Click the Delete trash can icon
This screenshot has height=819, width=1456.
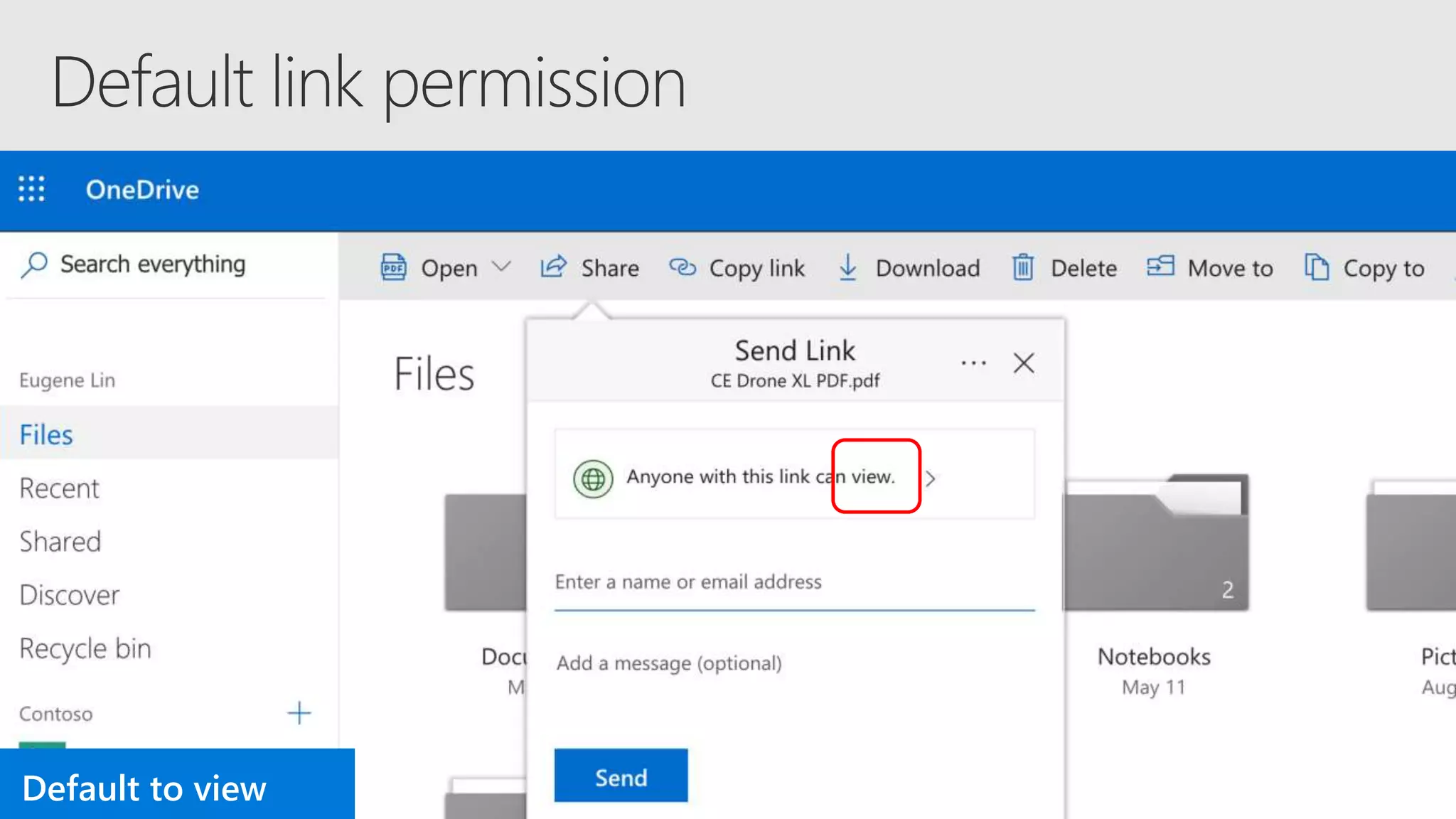[x=1023, y=267]
